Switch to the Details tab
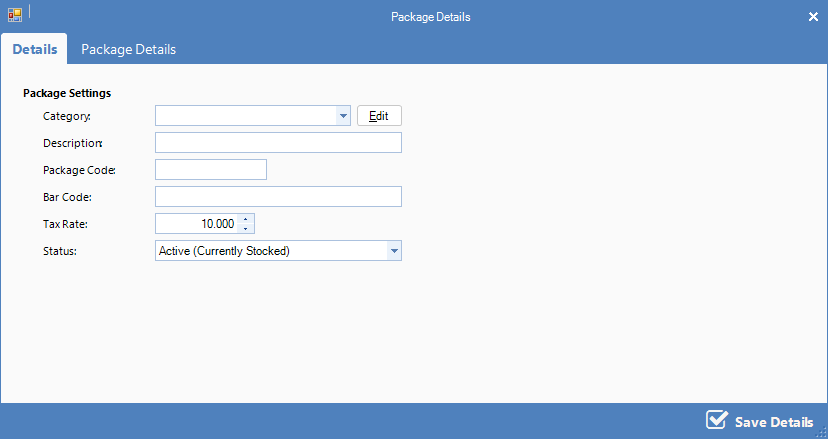 tap(34, 49)
